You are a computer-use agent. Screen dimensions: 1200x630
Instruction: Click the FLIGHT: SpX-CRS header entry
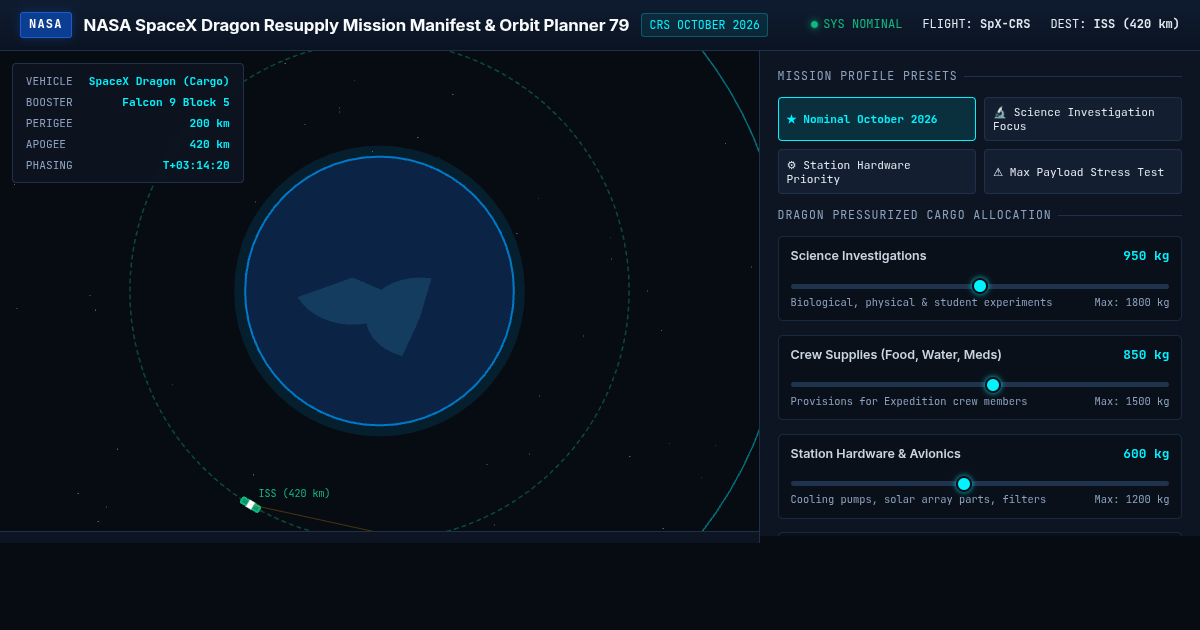point(976,25)
